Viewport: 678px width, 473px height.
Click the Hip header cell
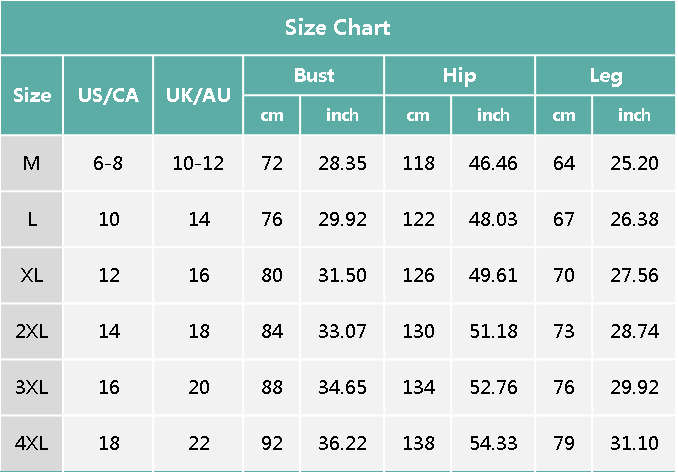[459, 76]
